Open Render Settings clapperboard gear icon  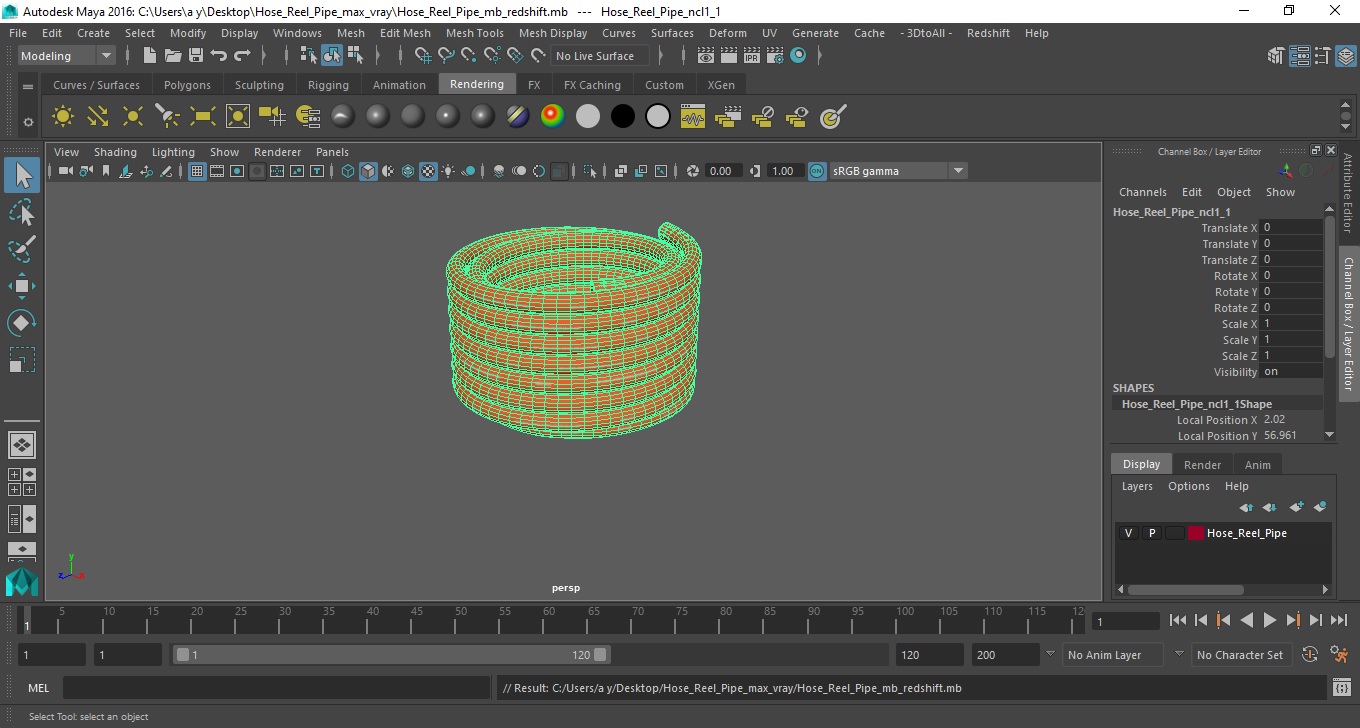click(x=775, y=56)
